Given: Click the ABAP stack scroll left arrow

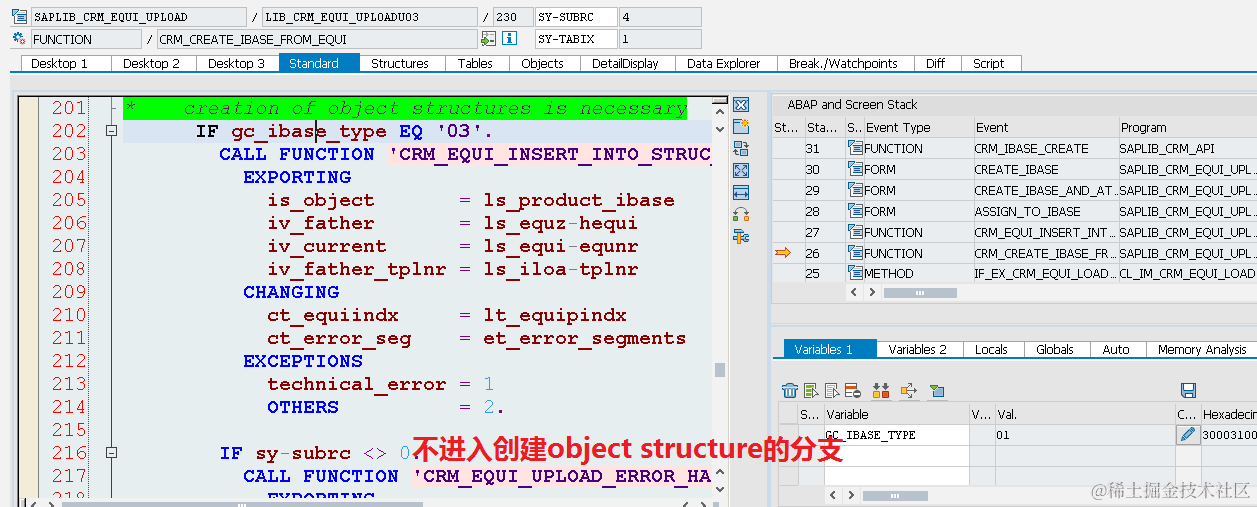Looking at the screenshot, I should point(853,293).
